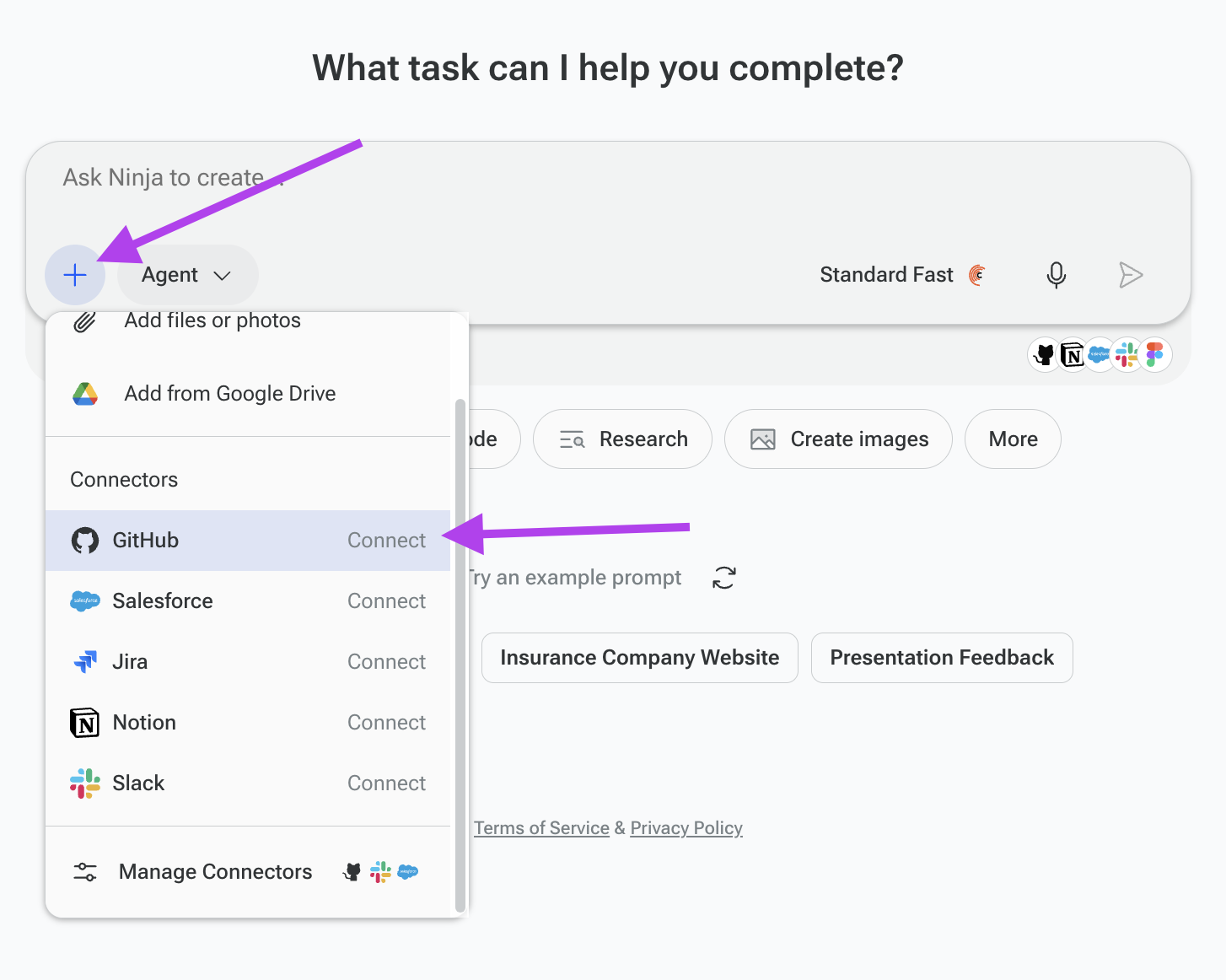1226x980 pixels.
Task: Click the small GitHub icon beside Manage Connectors
Action: [x=353, y=872]
